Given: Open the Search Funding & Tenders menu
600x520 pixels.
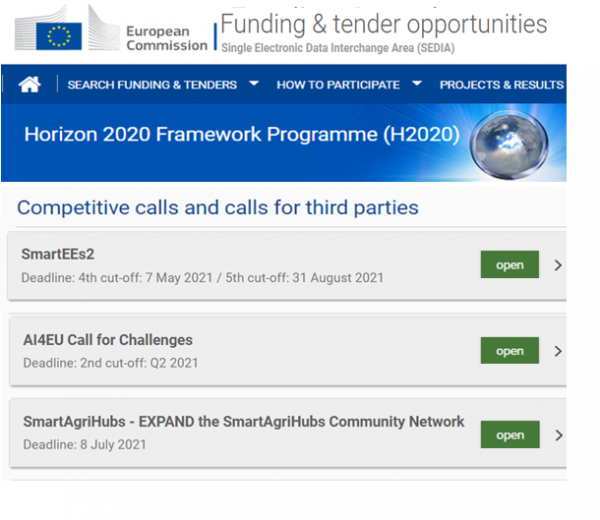Looking at the screenshot, I should pyautogui.click(x=152, y=85).
